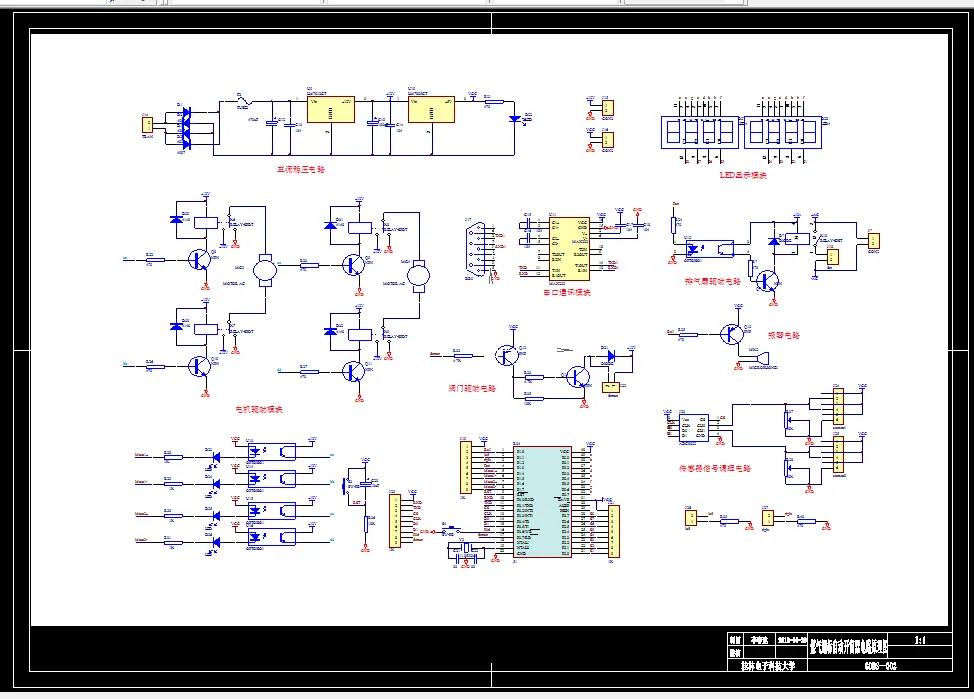Click the left motor symbol in the motor driver
Viewport: 974px width, 699px height.
coord(266,271)
